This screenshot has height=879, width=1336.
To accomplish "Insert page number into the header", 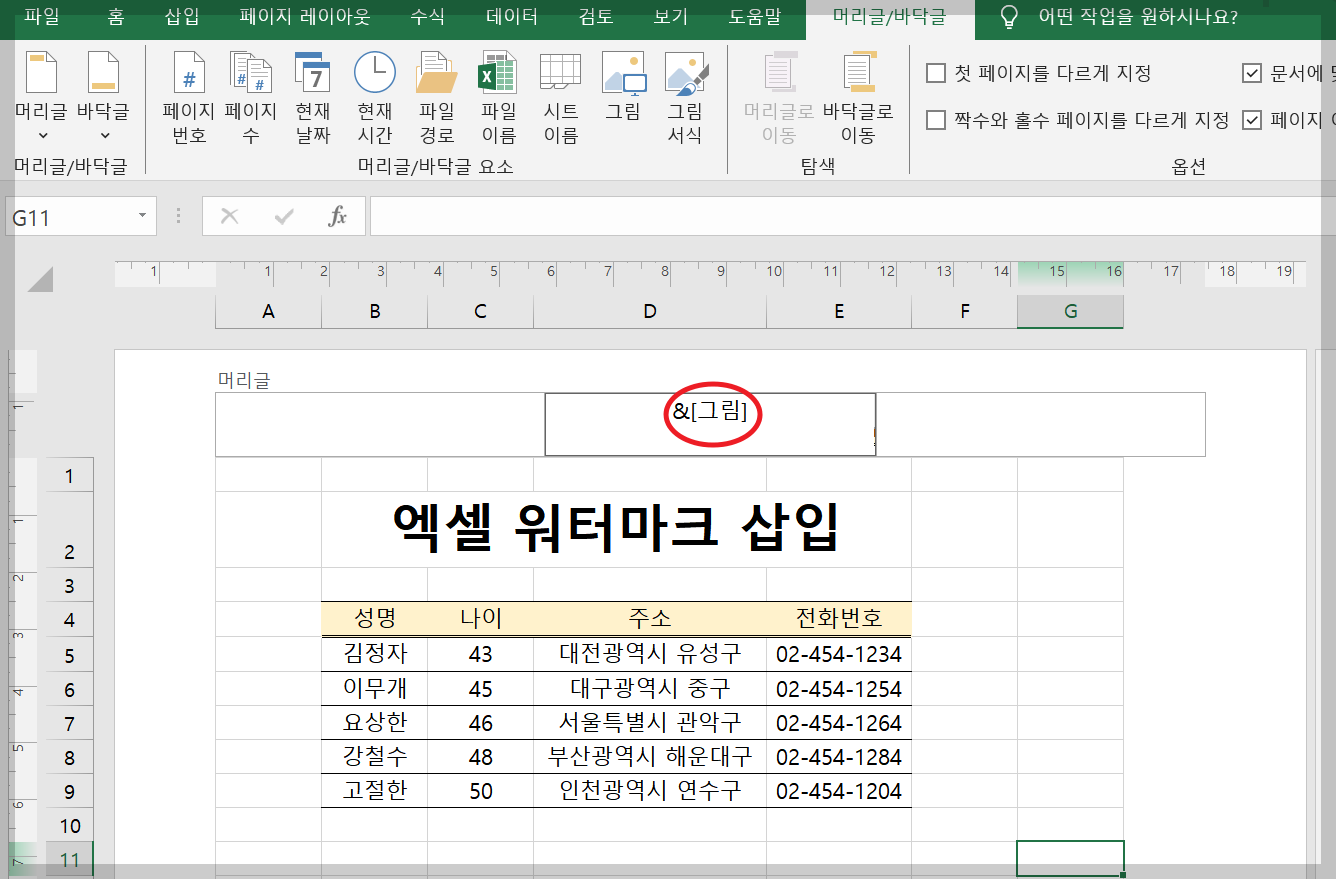I will [x=187, y=95].
